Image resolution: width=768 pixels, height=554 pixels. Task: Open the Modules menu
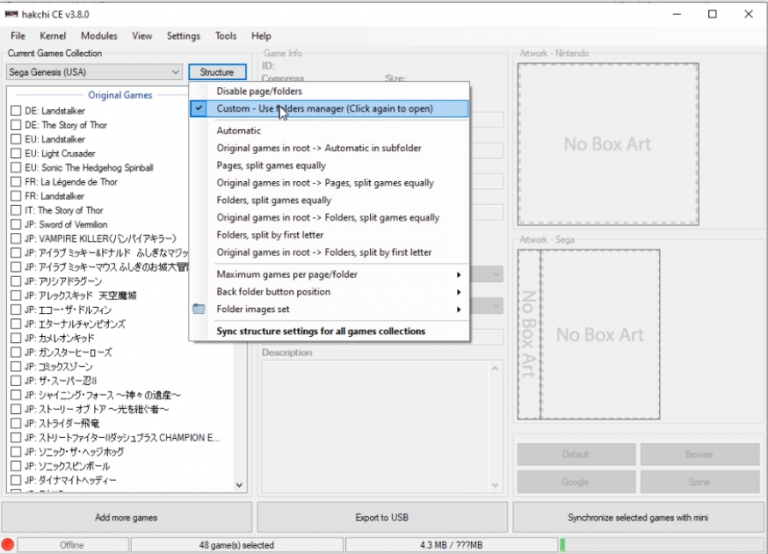click(99, 36)
